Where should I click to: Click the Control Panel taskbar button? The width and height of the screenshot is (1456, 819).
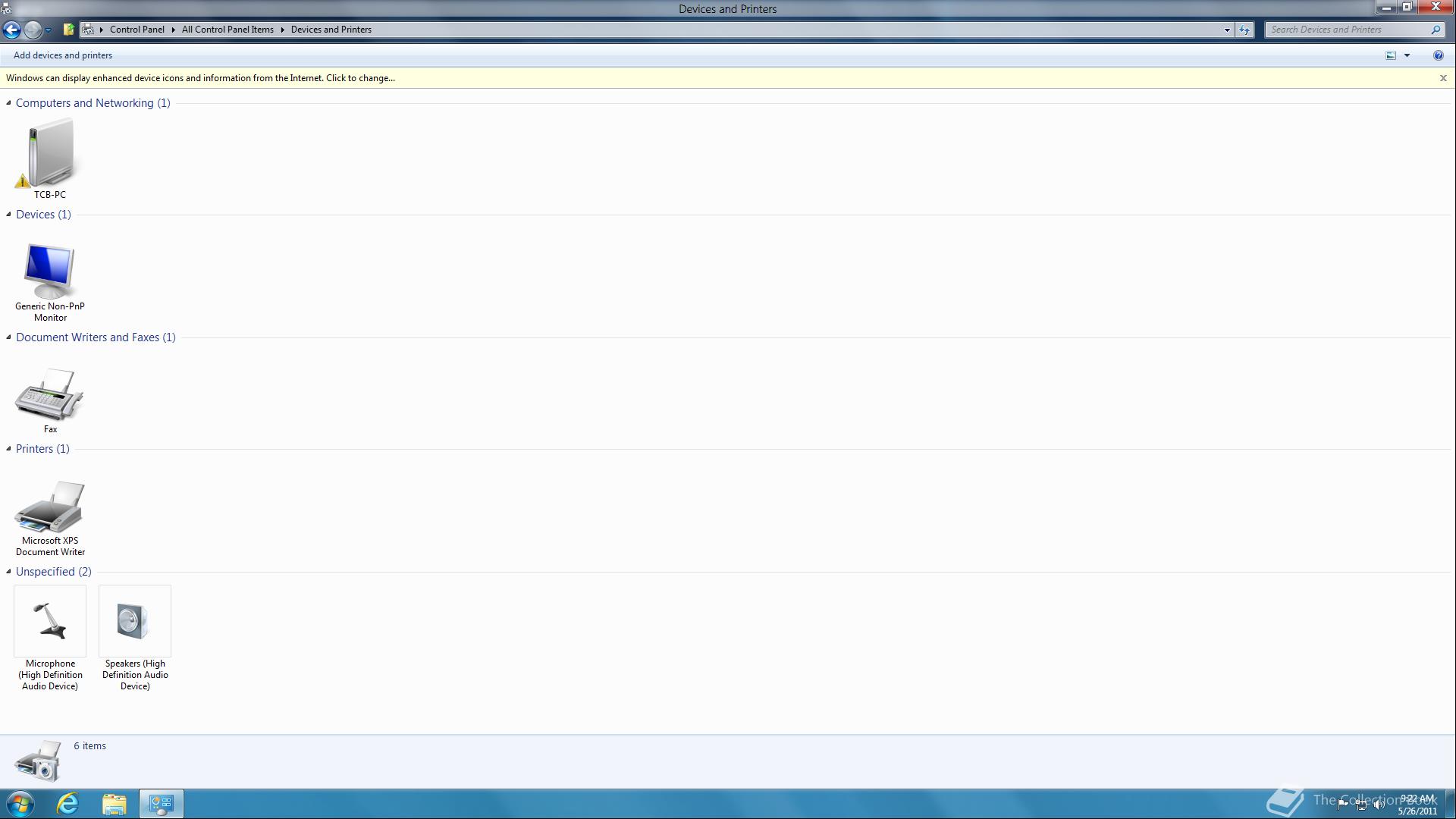(x=161, y=804)
